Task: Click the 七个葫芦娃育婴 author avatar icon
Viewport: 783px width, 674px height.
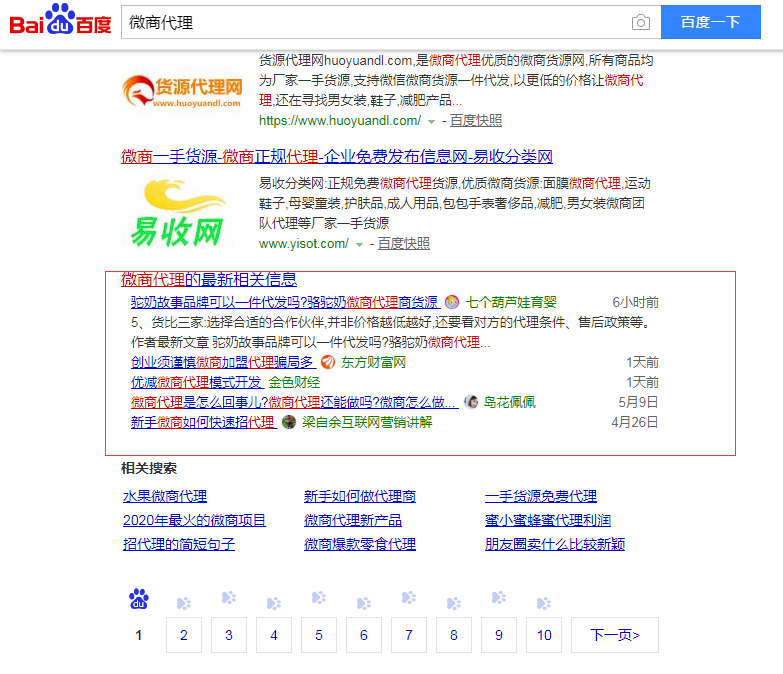Action: coord(452,302)
